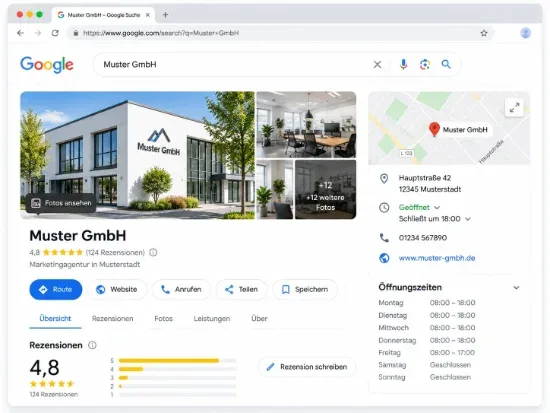
Task: Click the 4-star rating bar
Action: (x=177, y=369)
